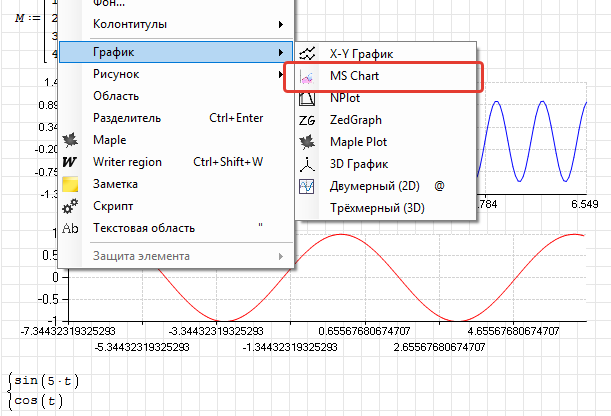Click the Скрипт gears icon
611x416 pixels.
[x=70, y=206]
